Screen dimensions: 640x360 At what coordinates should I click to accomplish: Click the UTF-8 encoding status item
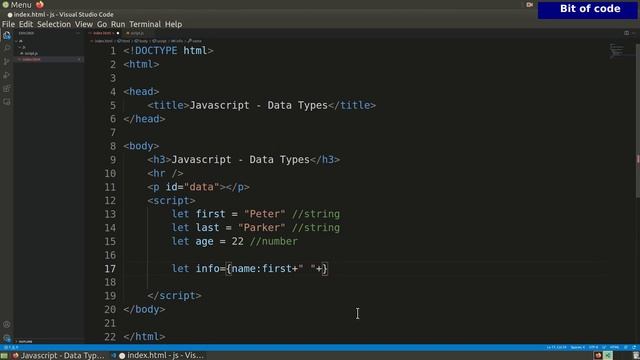pos(593,347)
